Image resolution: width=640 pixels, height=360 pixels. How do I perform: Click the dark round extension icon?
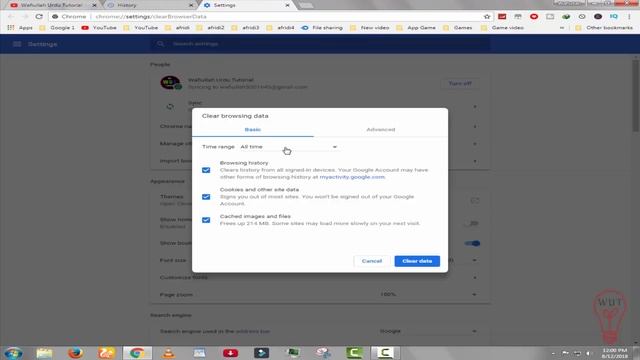click(x=598, y=17)
